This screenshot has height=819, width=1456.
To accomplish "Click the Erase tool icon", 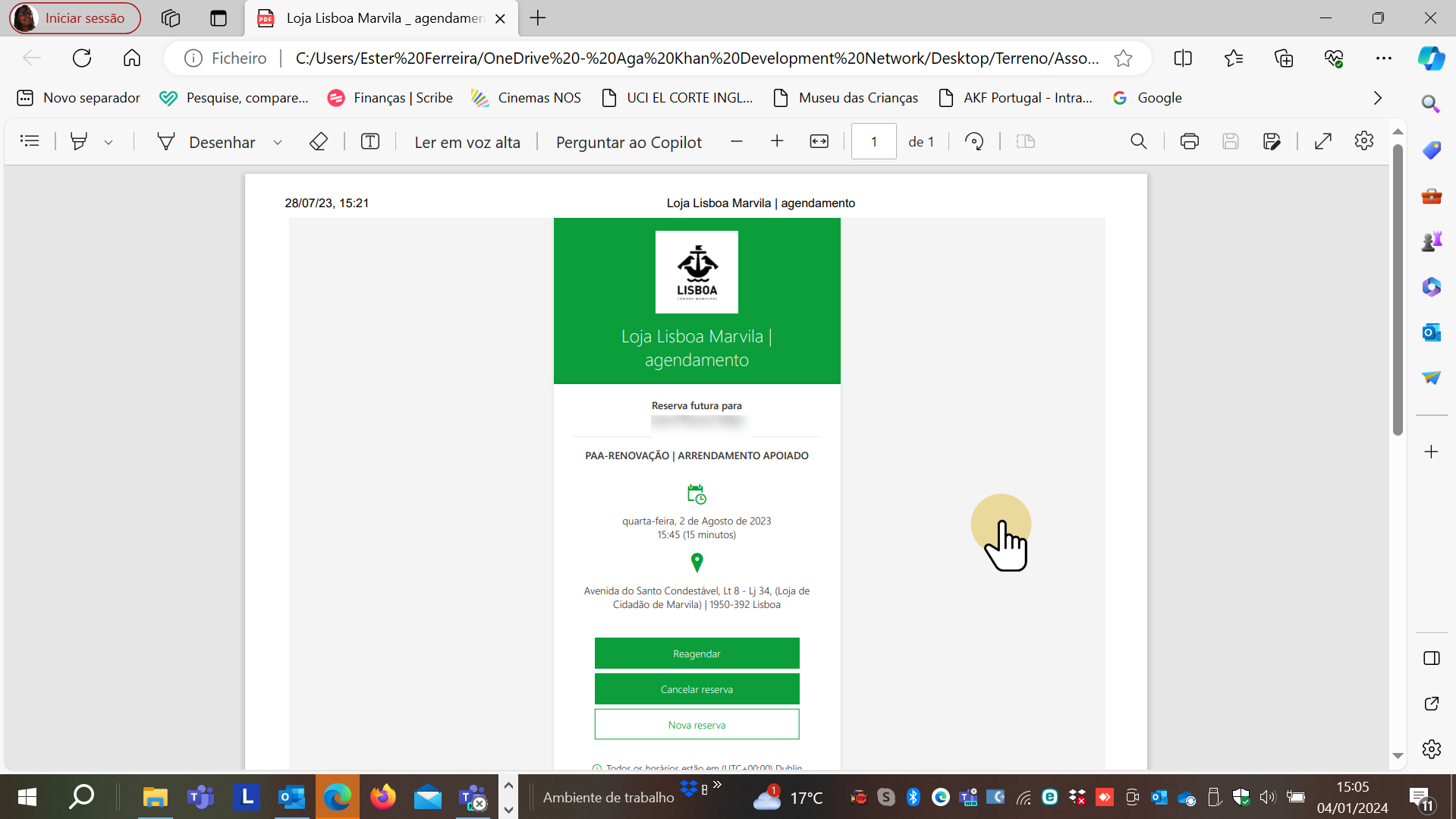I will coord(319,142).
